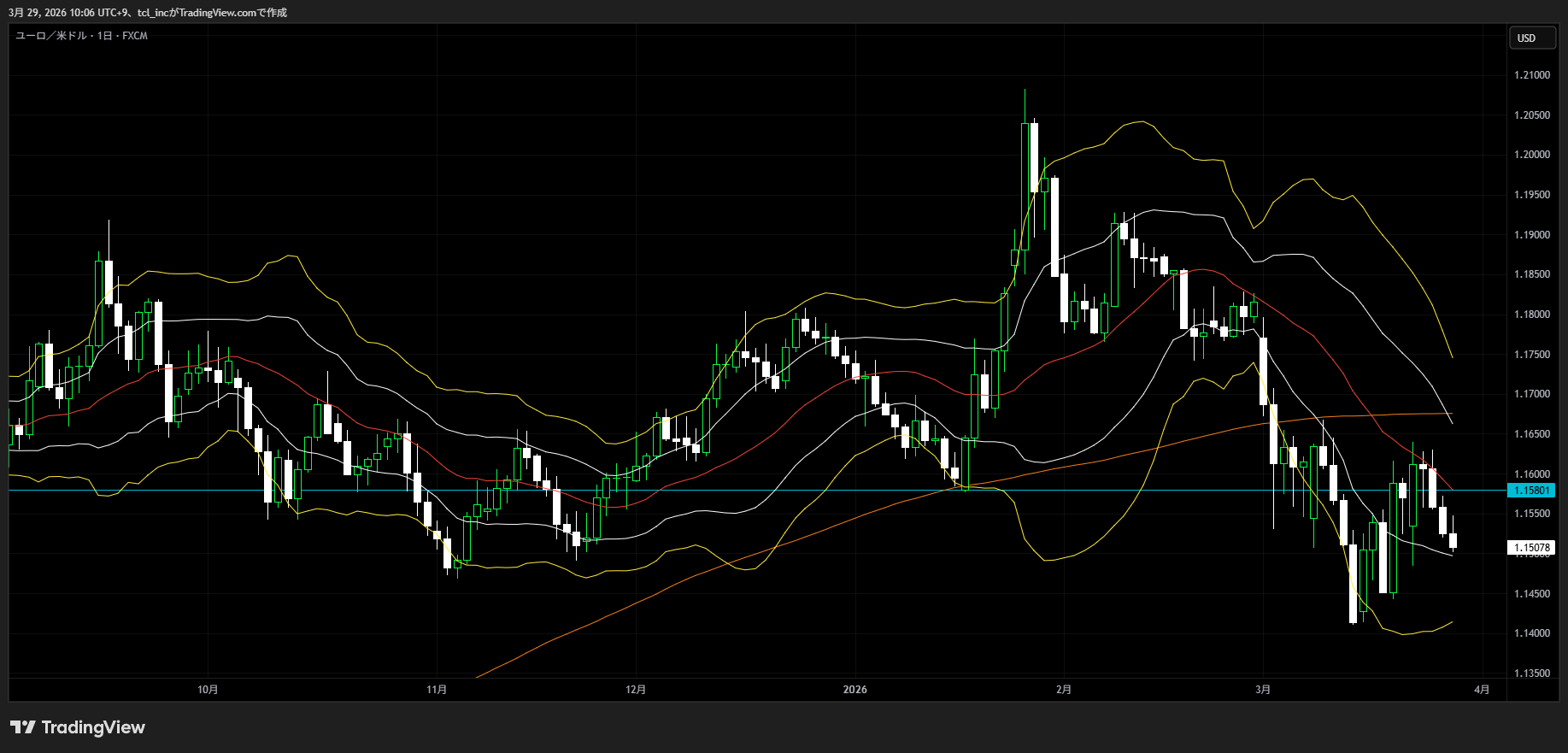This screenshot has height=753, width=1568.
Task: Open the USD currency selector
Action: [1531, 38]
